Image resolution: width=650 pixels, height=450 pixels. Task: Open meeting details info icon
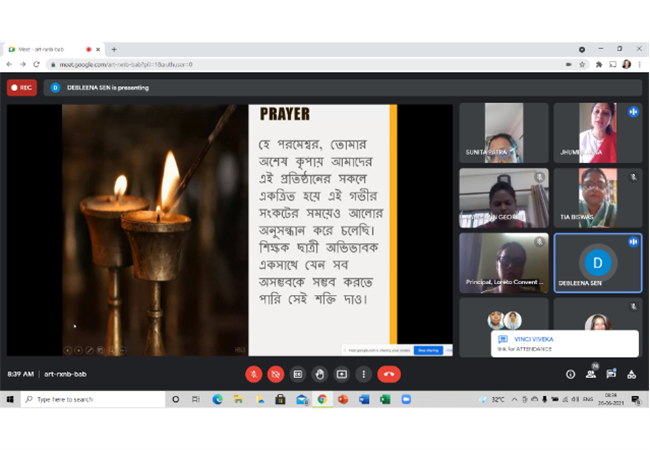pos(570,375)
